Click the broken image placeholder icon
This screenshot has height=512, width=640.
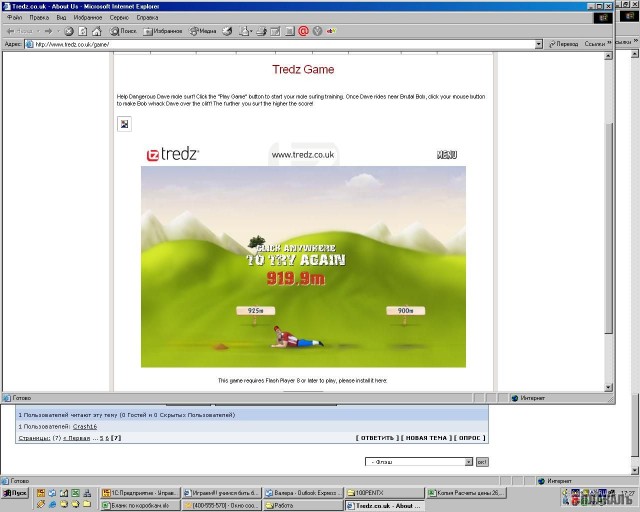(124, 124)
